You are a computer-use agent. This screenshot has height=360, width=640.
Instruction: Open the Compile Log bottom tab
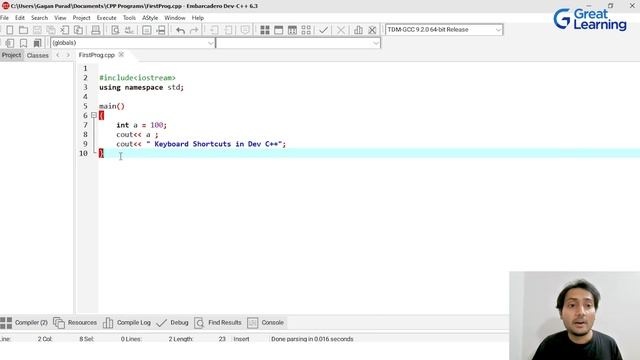(127, 323)
